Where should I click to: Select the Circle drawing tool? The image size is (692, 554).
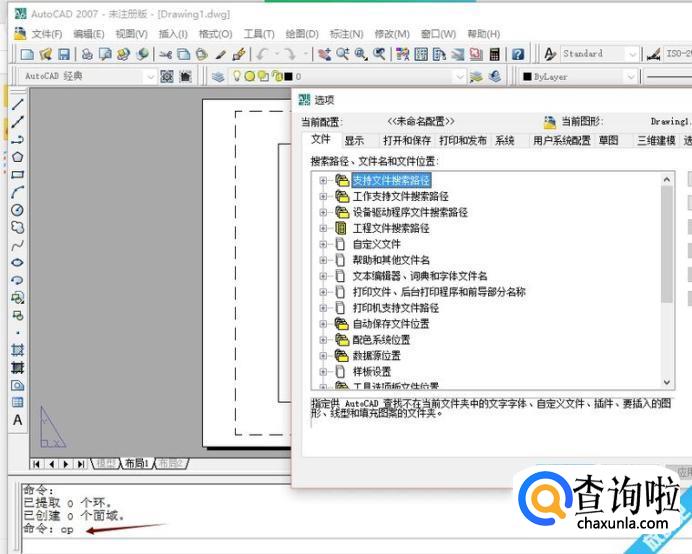pyautogui.click(x=18, y=210)
